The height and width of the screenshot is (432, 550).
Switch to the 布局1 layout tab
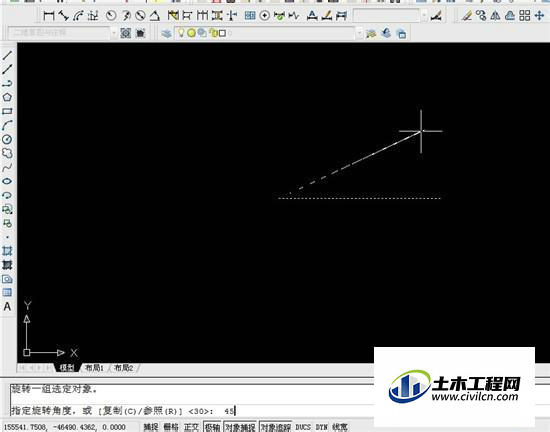94,368
